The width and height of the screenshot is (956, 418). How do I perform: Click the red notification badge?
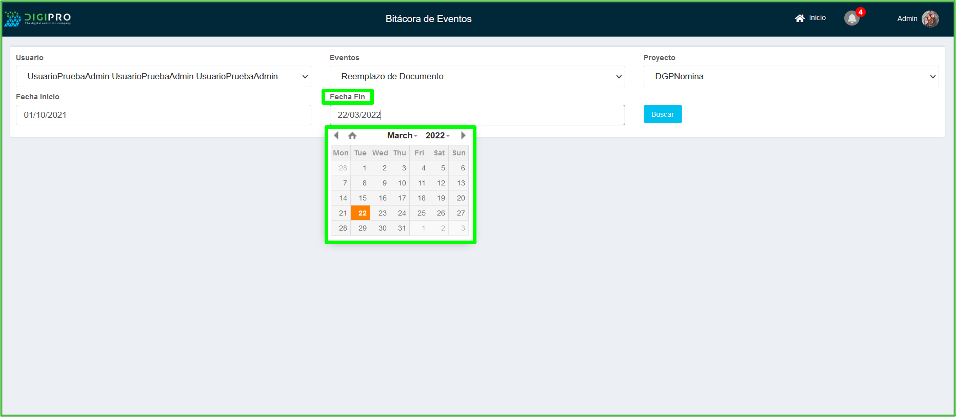[860, 12]
